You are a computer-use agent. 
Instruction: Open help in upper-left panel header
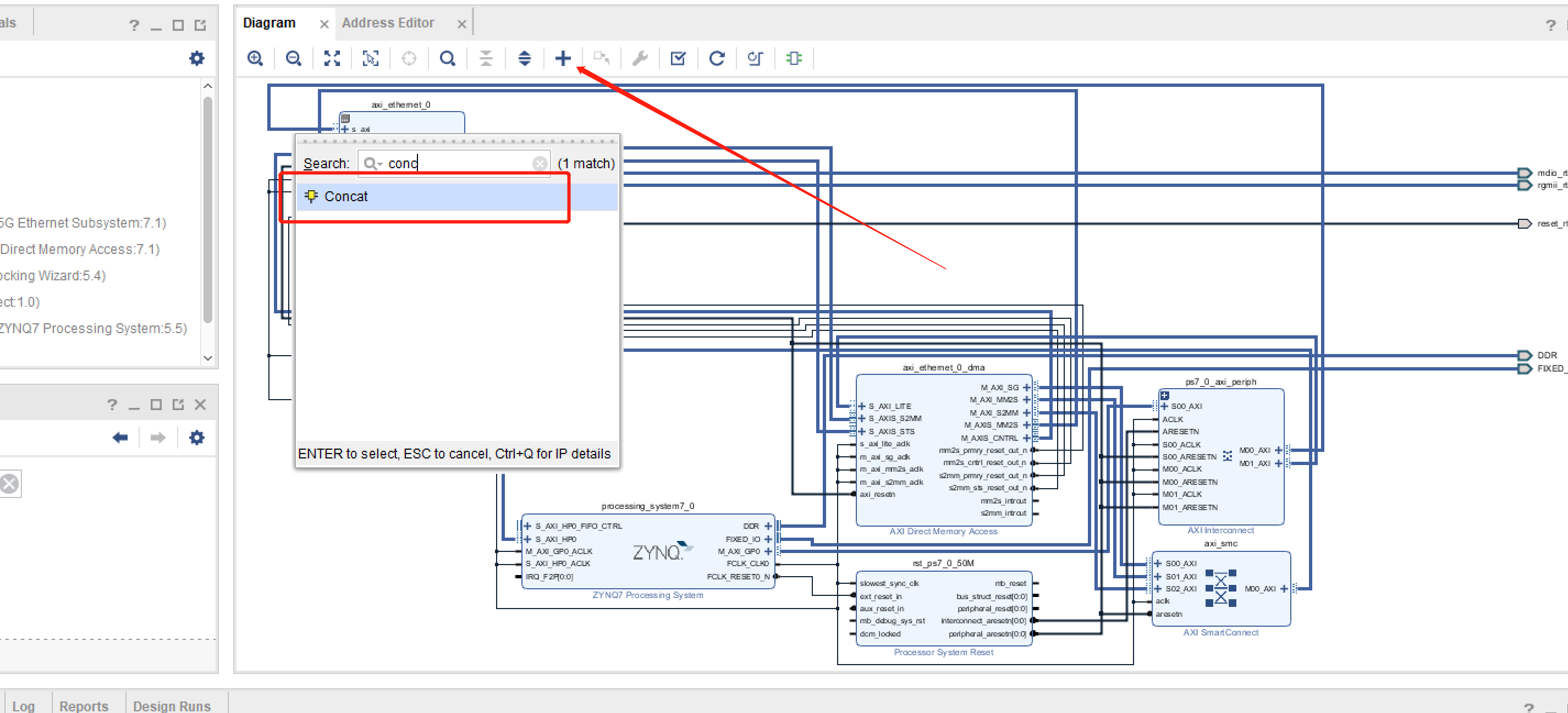tap(134, 25)
